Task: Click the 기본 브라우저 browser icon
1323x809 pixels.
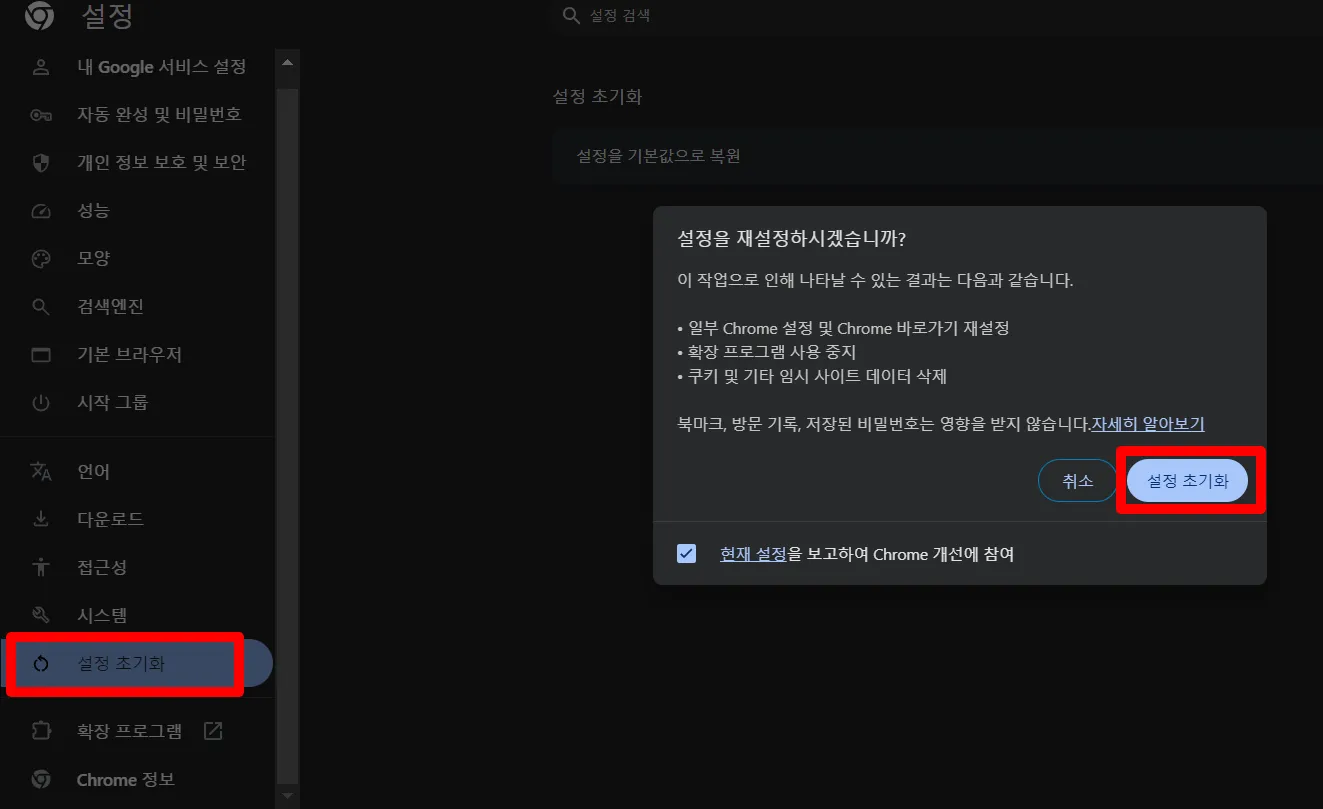Action: coord(41,354)
